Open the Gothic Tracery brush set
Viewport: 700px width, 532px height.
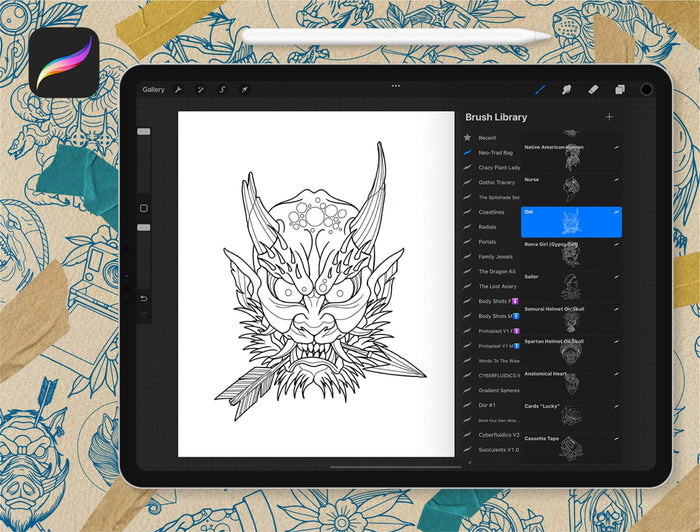click(x=498, y=182)
